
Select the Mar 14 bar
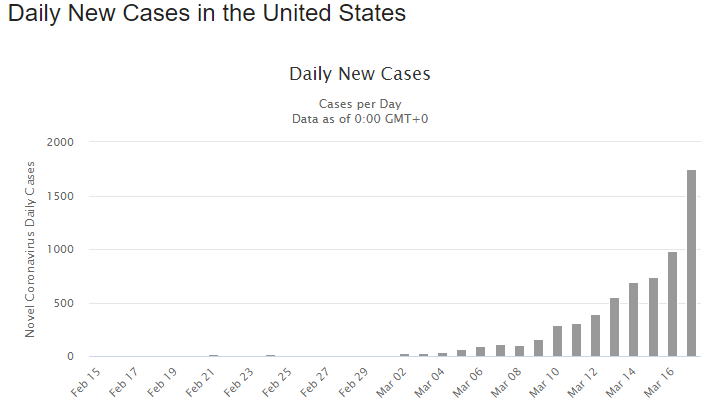coord(634,320)
